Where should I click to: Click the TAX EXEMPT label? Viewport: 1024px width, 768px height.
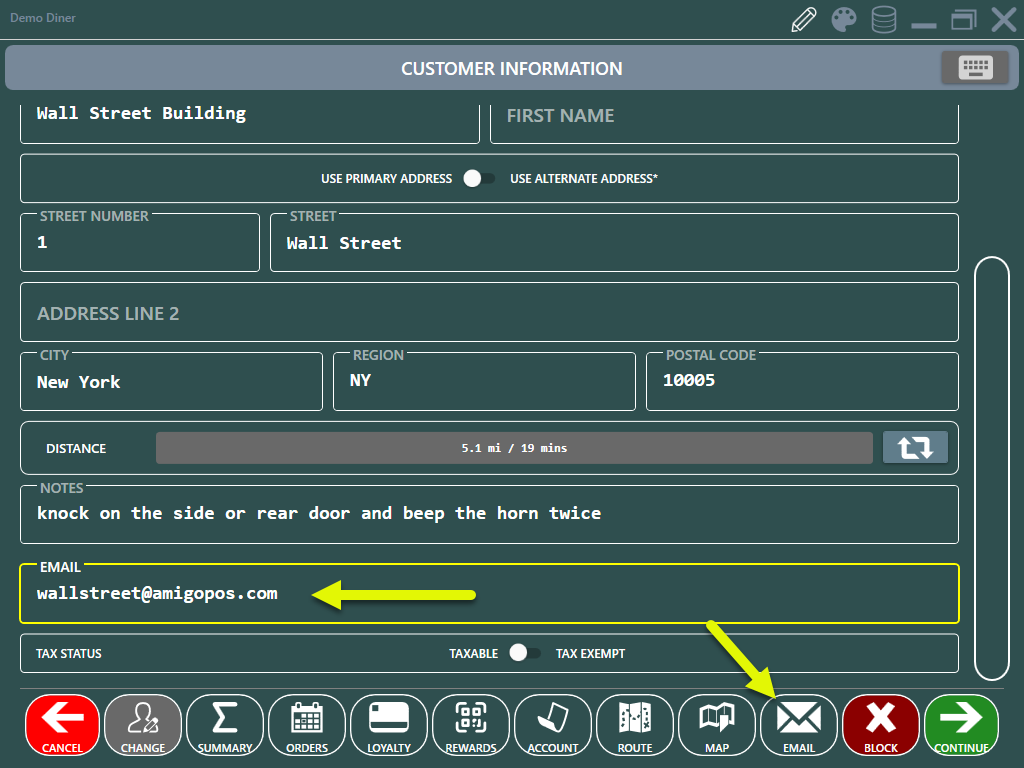pos(590,654)
